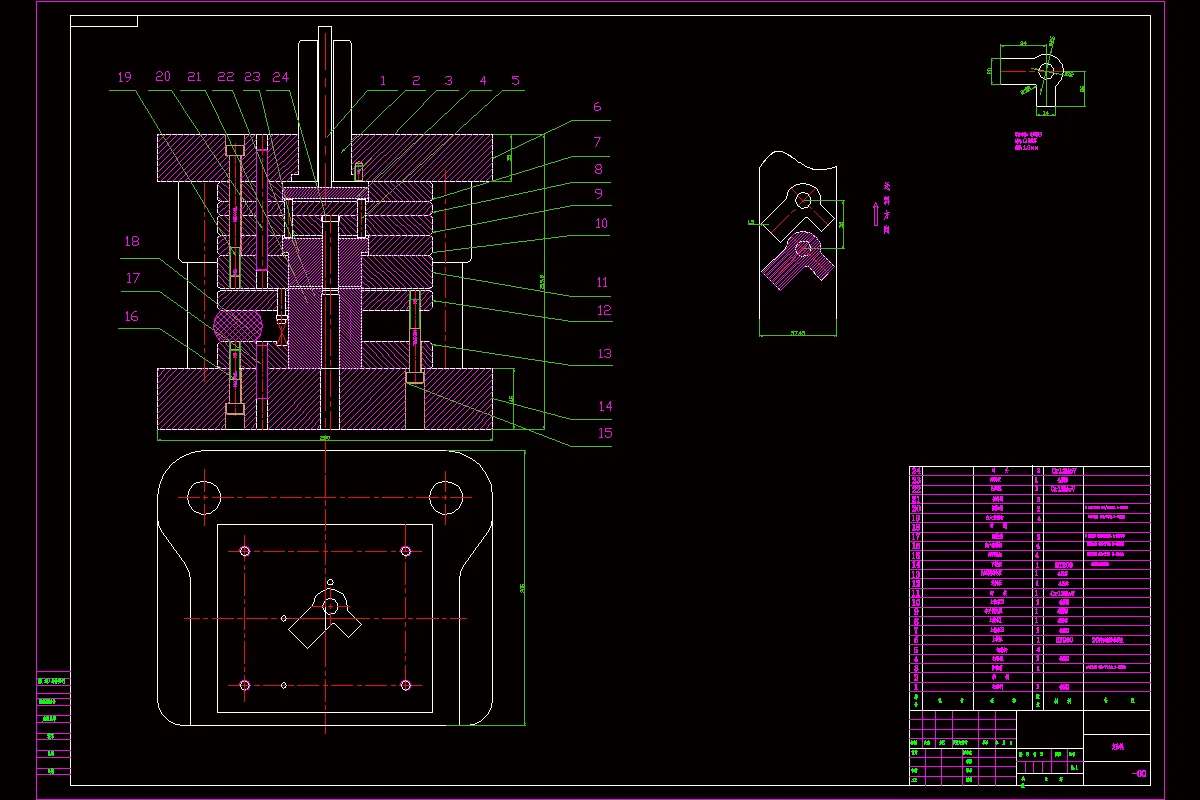
Task: Click callout label 14 right of the die
Action: click(604, 407)
